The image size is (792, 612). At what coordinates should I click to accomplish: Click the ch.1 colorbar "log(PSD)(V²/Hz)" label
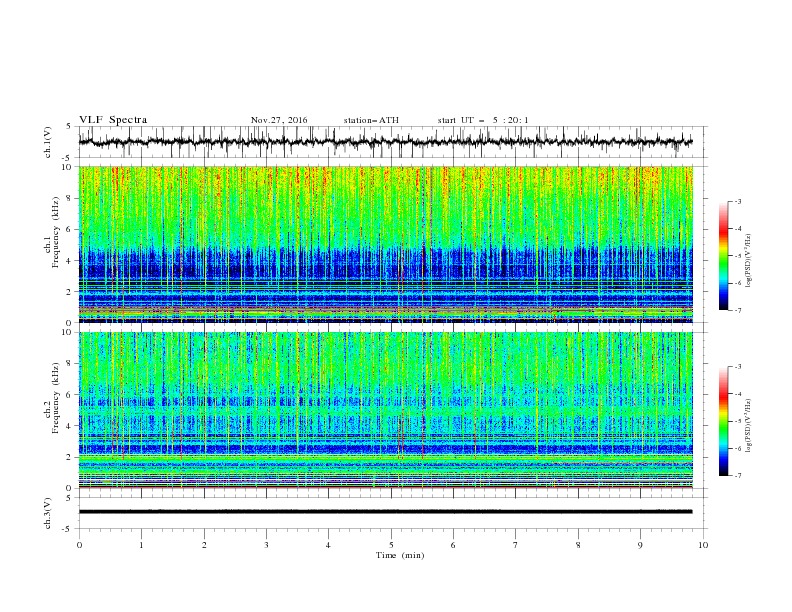click(x=749, y=261)
